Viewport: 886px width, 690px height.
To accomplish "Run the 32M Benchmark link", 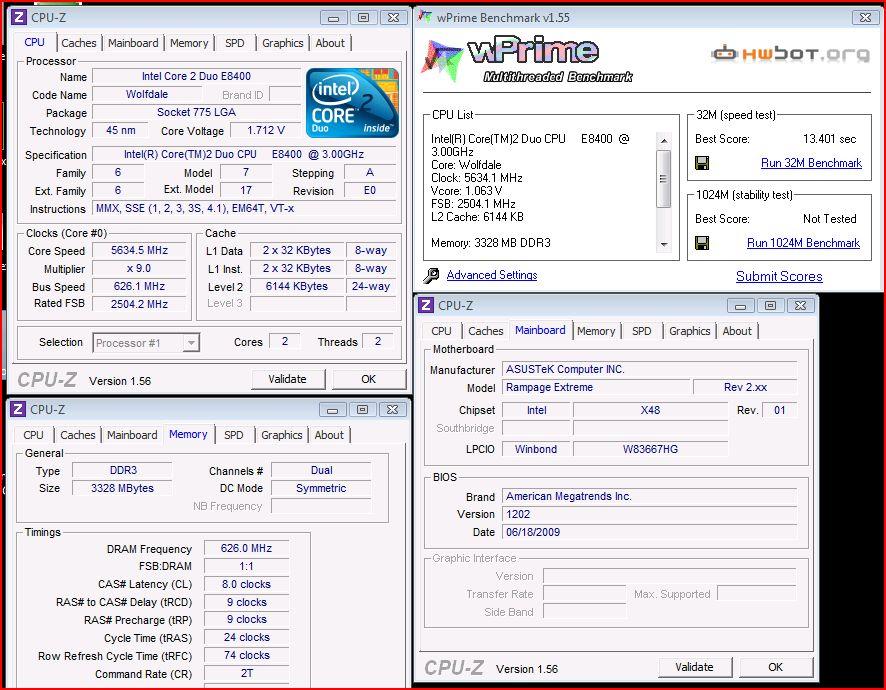I will [x=811, y=163].
